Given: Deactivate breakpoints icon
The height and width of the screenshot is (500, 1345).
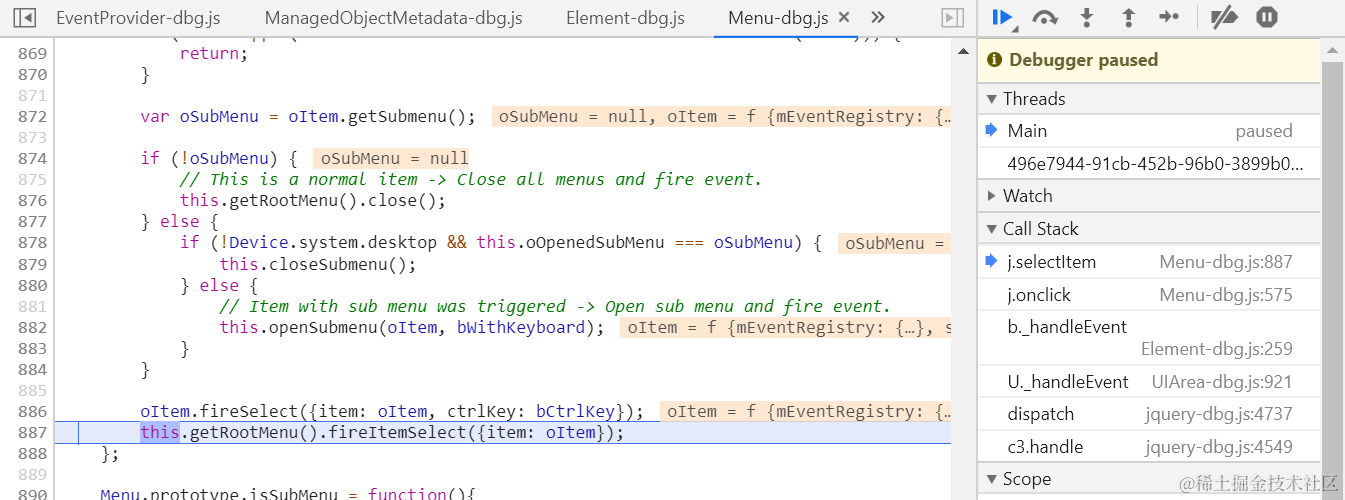Looking at the screenshot, I should tap(1223, 17).
